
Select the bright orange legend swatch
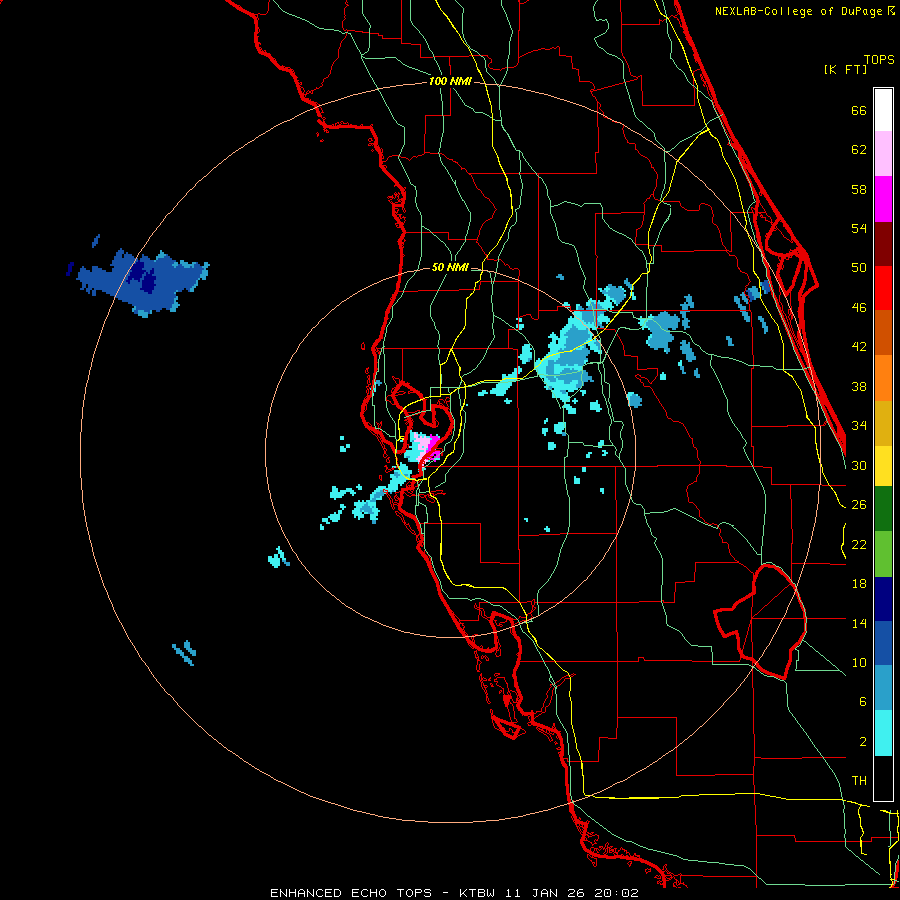coord(883,378)
